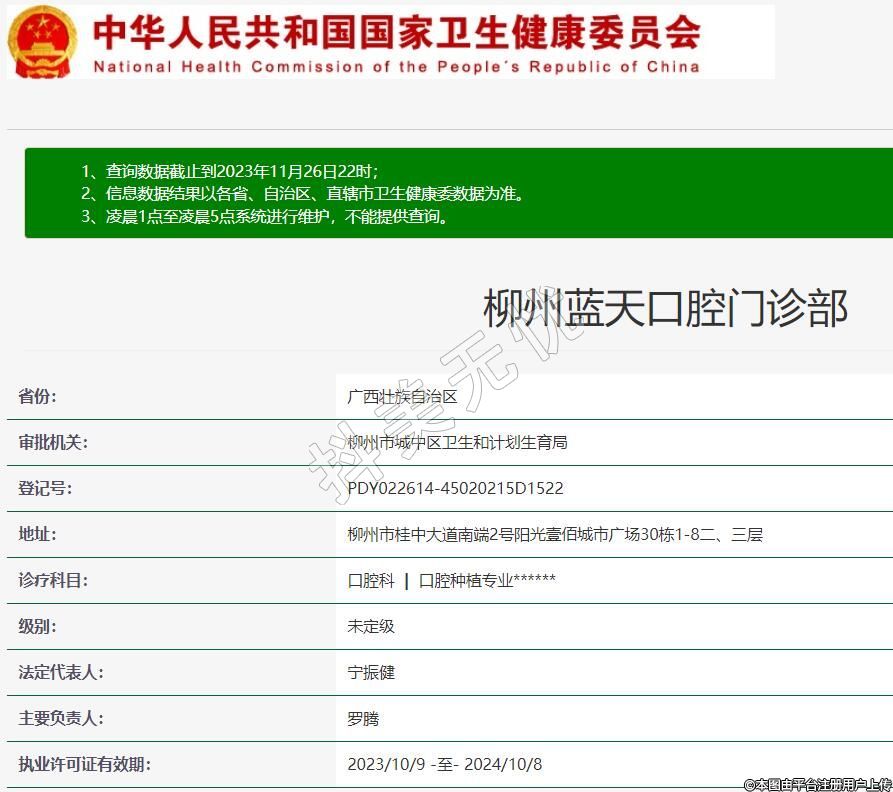
Task: Select the address value starting with 柳州市桂中大道
Action: click(x=555, y=534)
